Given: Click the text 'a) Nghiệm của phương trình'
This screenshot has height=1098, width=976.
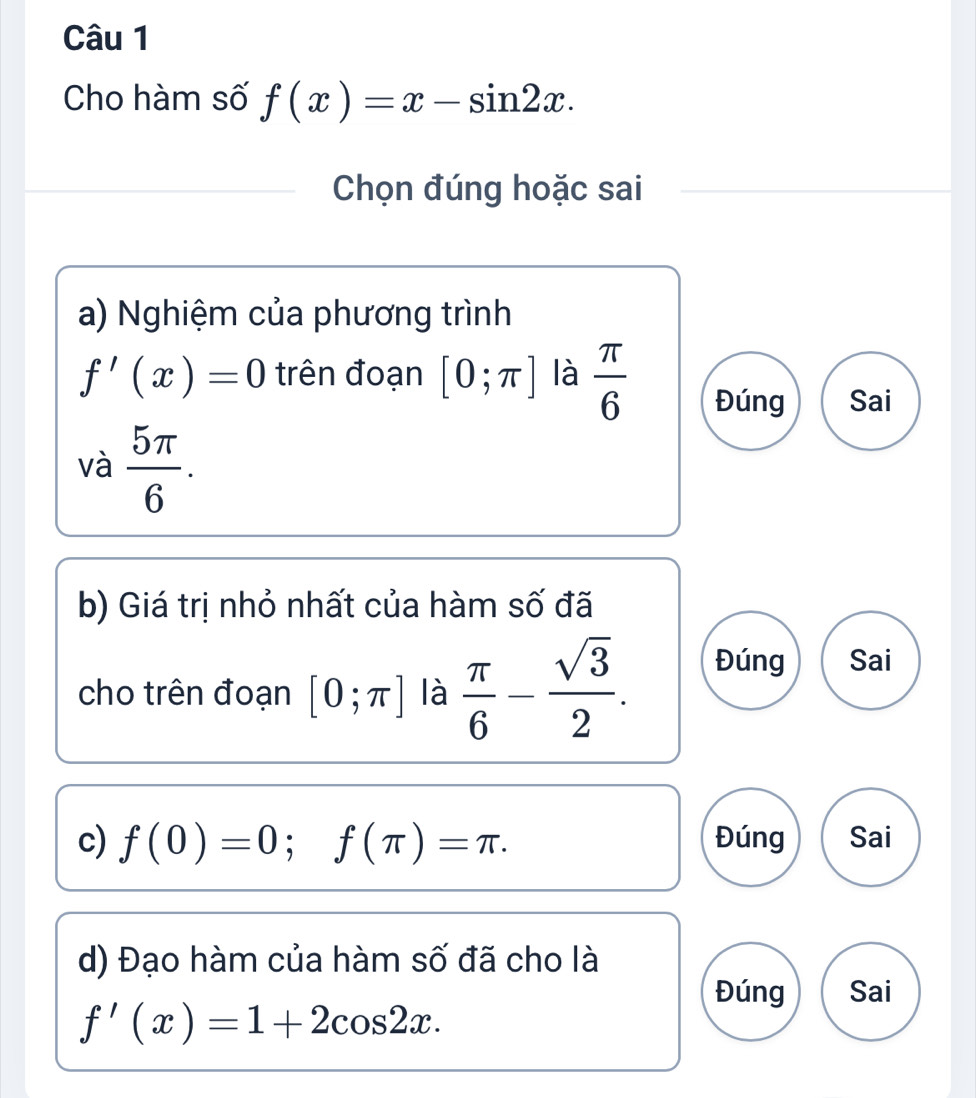Looking at the screenshot, I should click(293, 313).
